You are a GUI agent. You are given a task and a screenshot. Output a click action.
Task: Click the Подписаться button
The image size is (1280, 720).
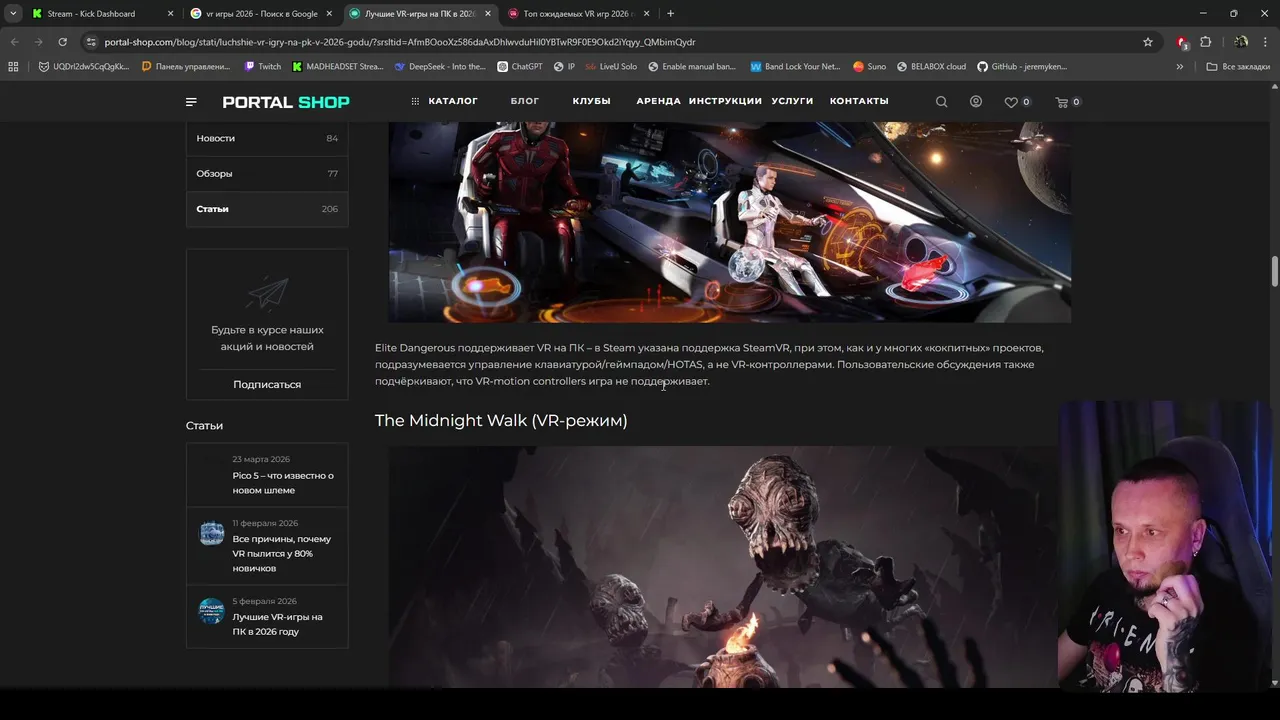click(x=267, y=384)
